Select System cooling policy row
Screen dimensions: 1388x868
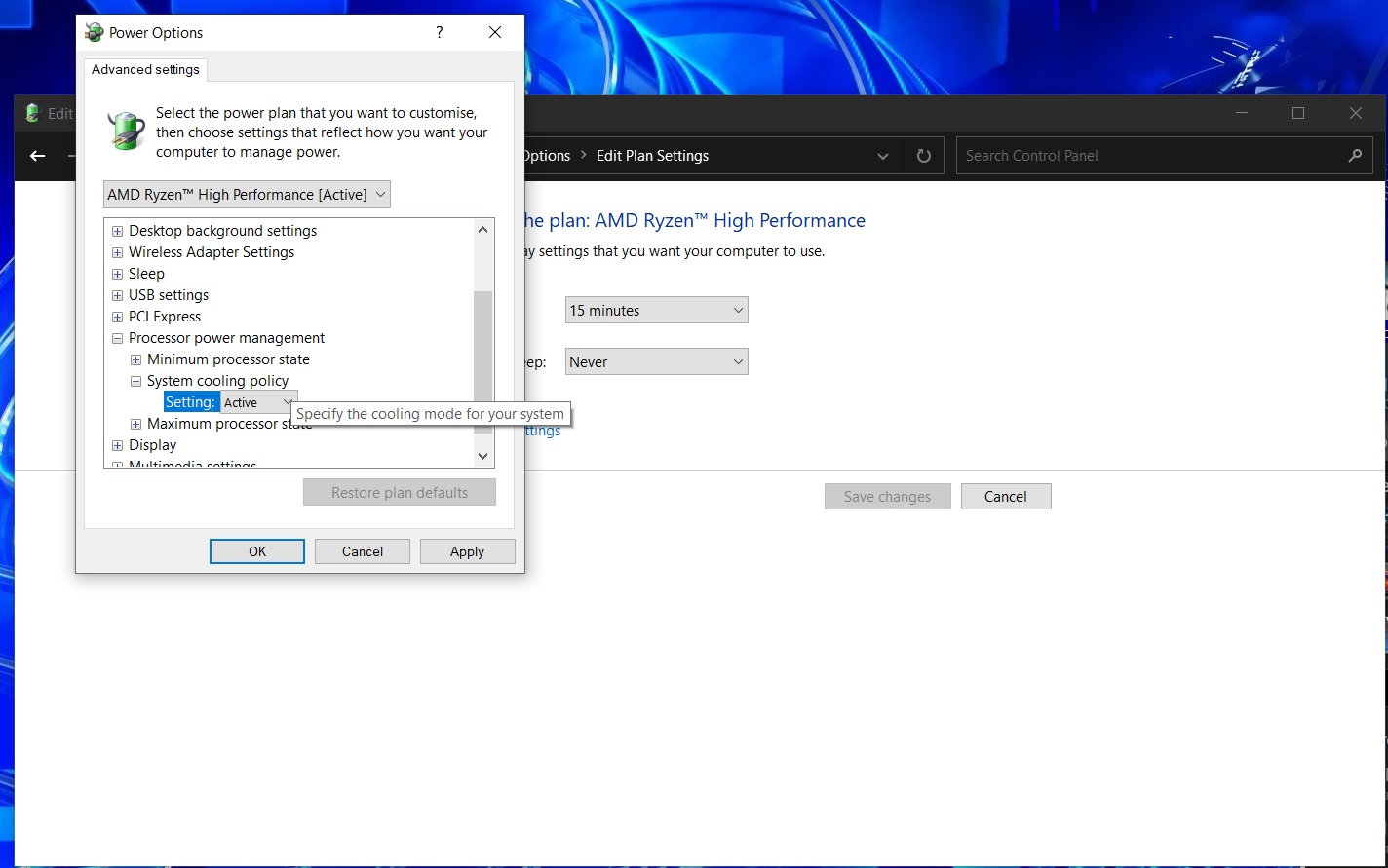coord(218,381)
